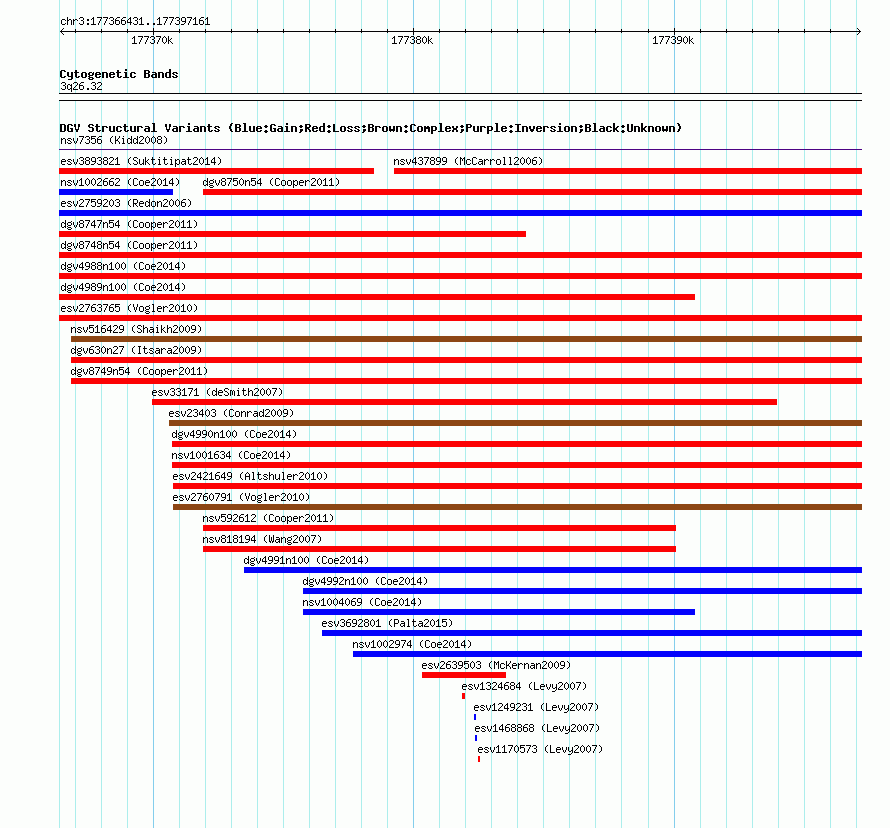Open nsv818194 (Wang2007) label
The height and width of the screenshot is (828, 890).
[x=262, y=539]
